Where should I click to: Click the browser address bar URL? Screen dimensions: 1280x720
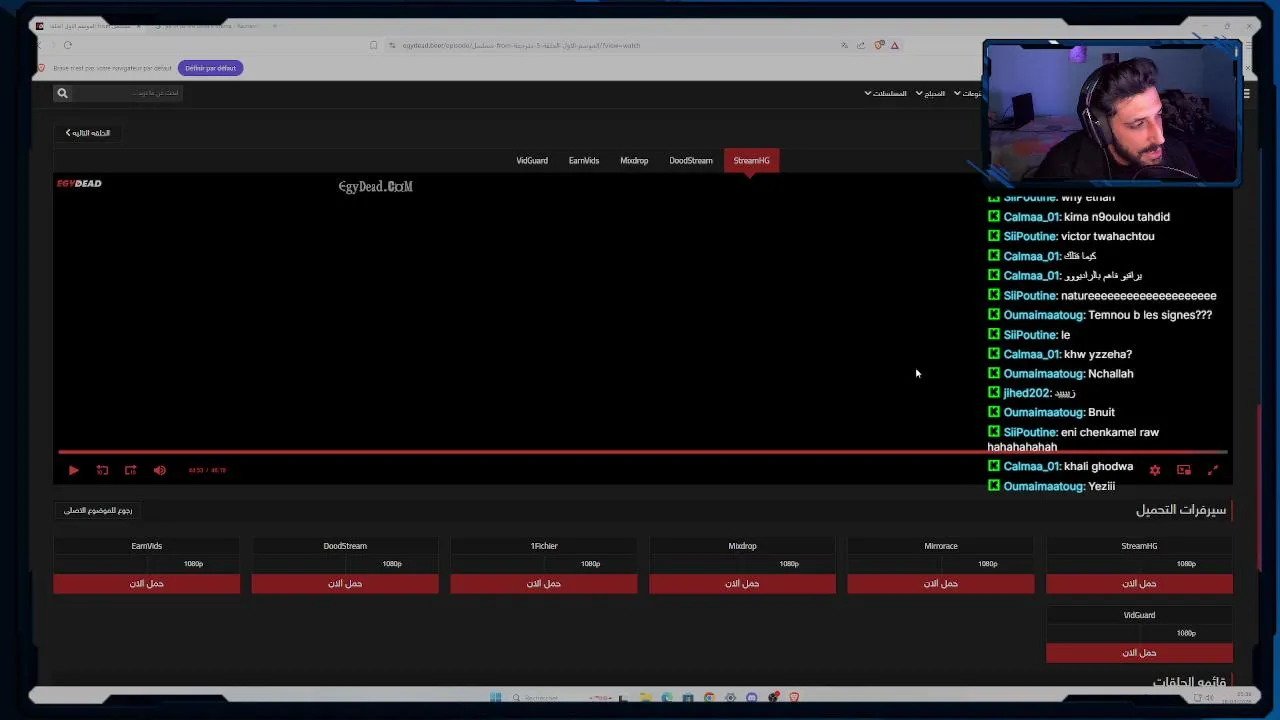(x=521, y=45)
